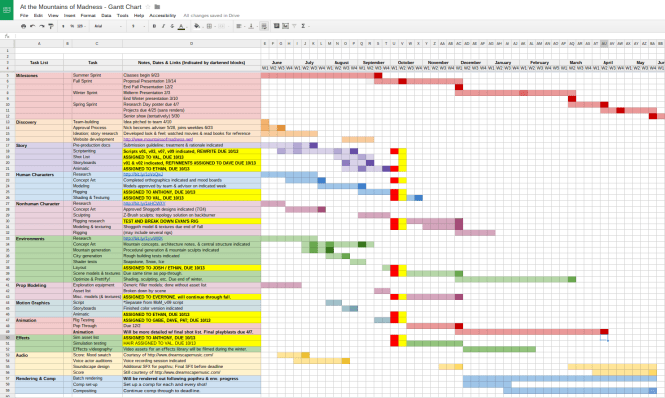The width and height of the screenshot is (665, 398).
Task: Open the vertical align dropdown
Action: click(251, 26)
